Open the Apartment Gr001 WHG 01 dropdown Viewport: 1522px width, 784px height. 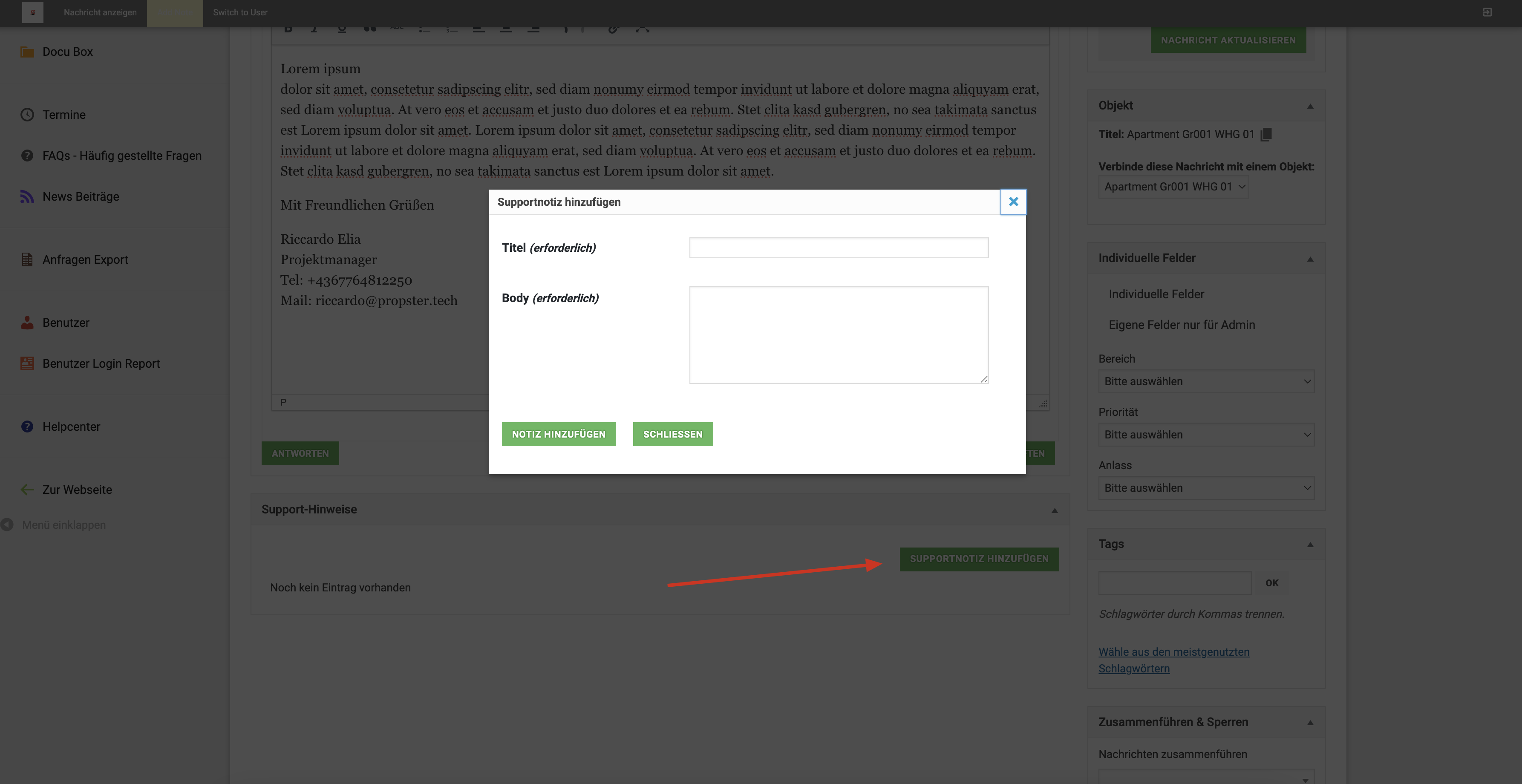pyautogui.click(x=1173, y=187)
